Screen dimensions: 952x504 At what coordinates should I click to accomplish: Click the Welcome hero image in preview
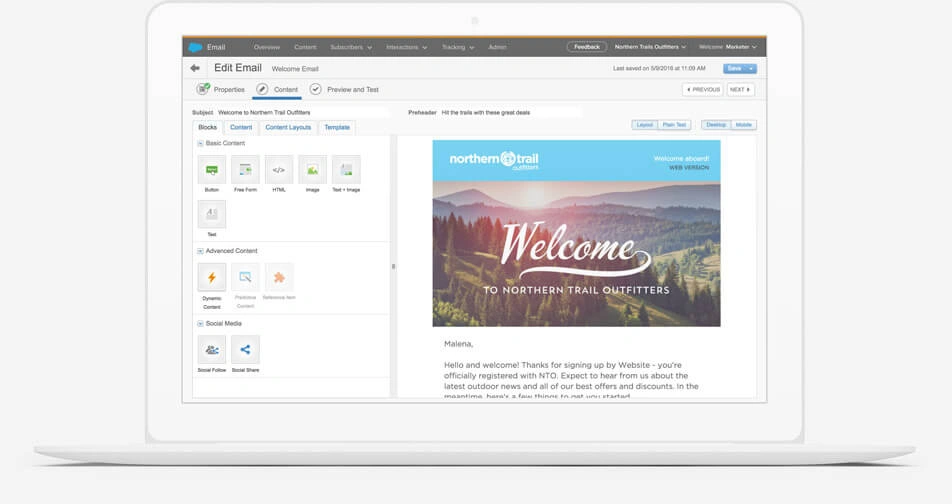[x=576, y=254]
